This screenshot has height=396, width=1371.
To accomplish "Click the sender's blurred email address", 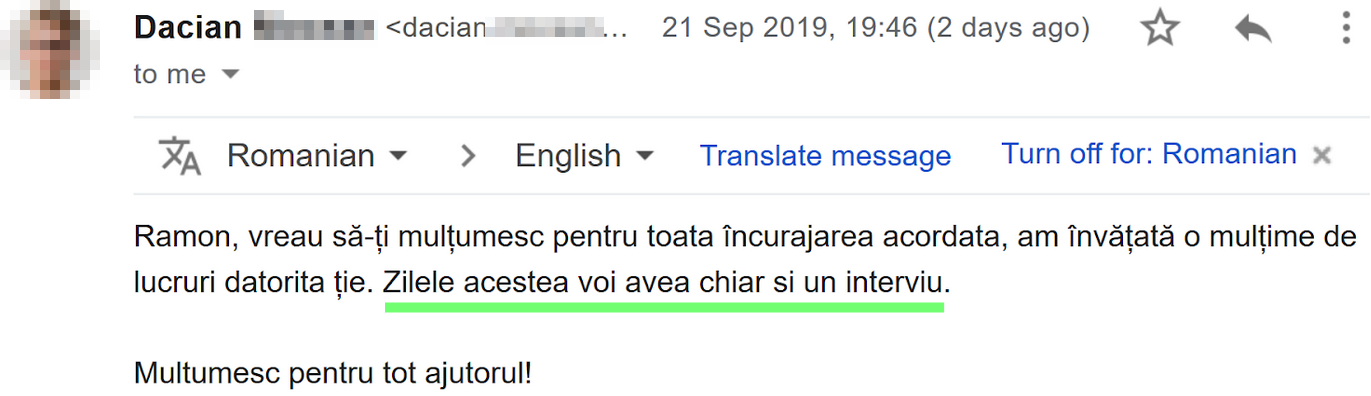I will [x=507, y=29].
